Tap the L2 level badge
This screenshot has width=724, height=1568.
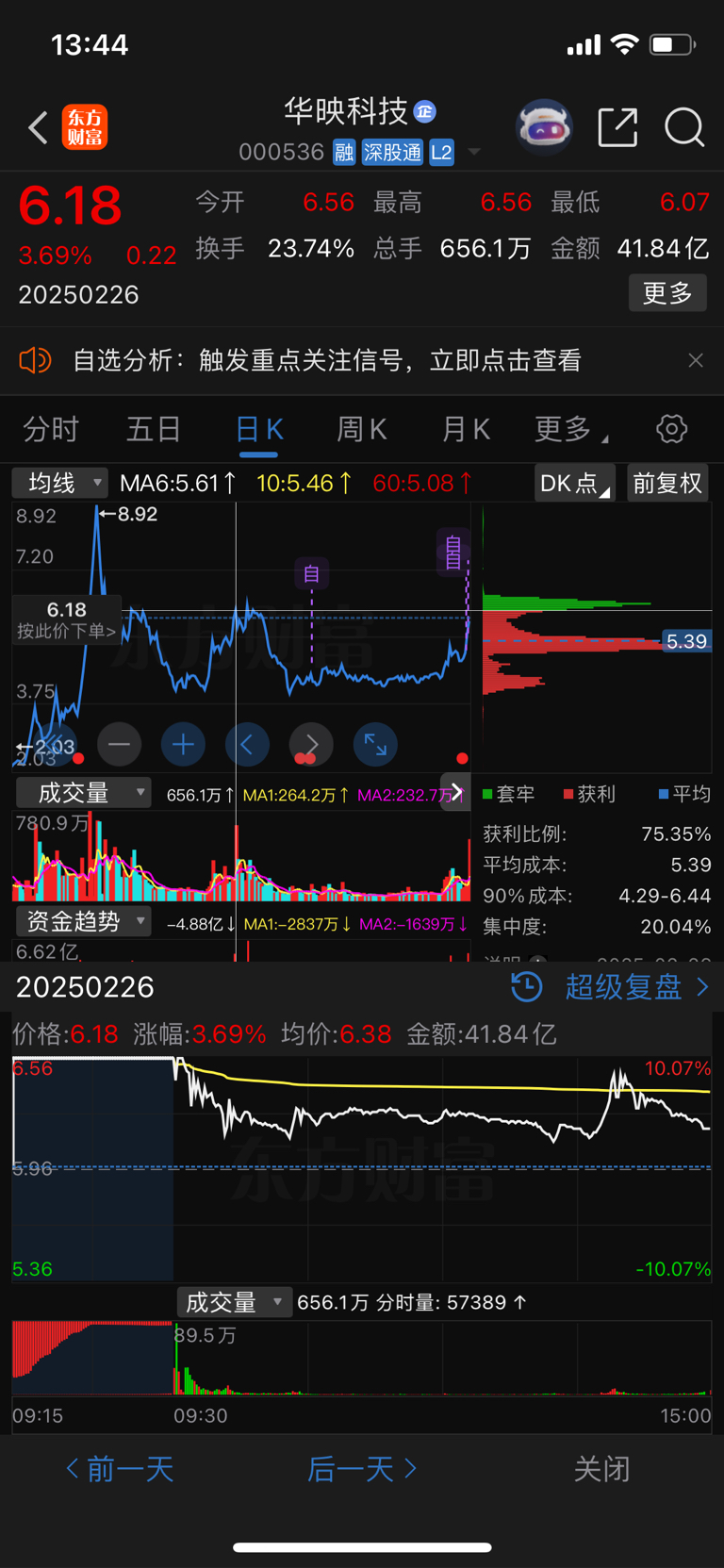tap(442, 152)
